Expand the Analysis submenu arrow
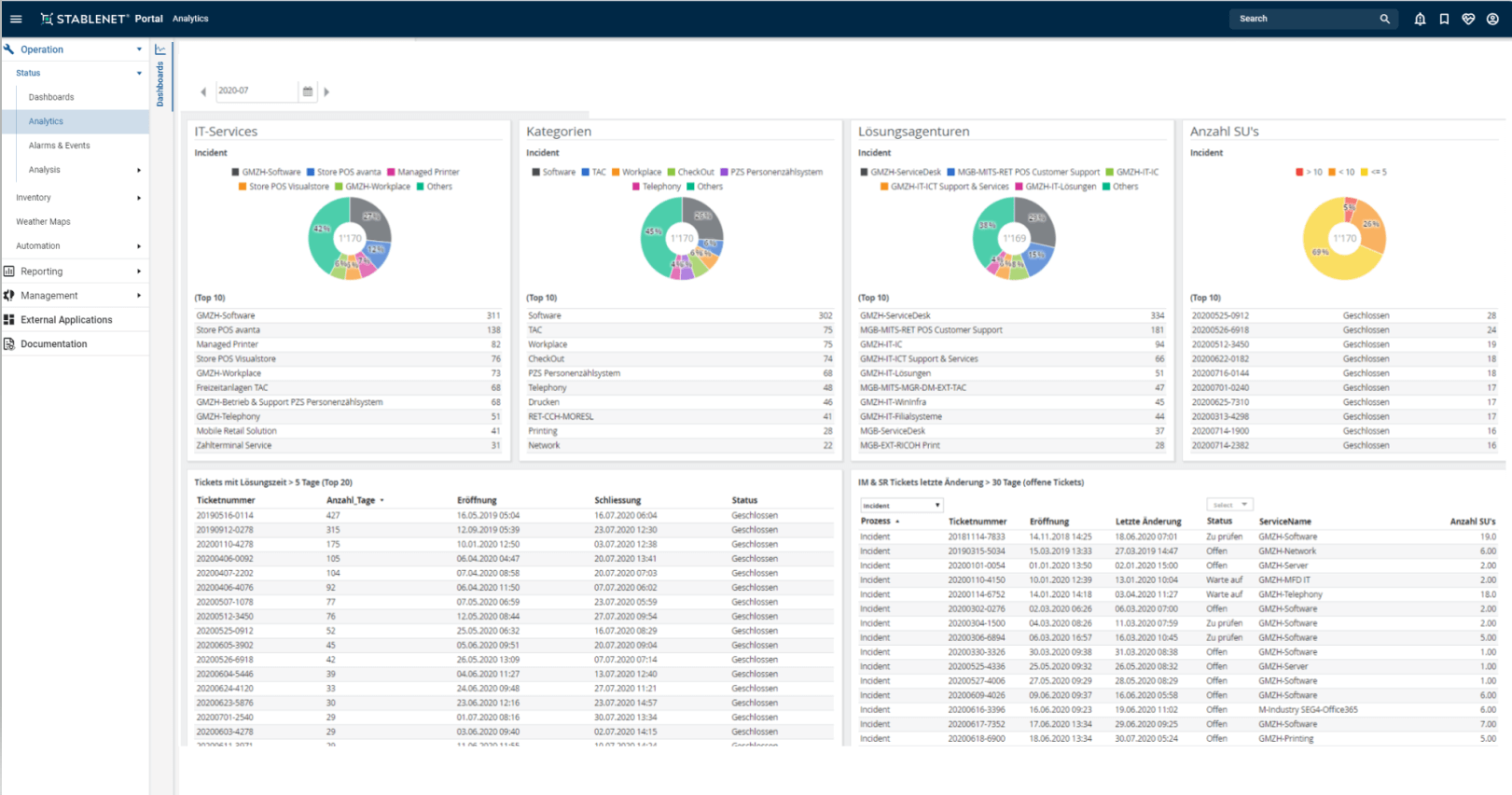1512x795 pixels. point(139,170)
